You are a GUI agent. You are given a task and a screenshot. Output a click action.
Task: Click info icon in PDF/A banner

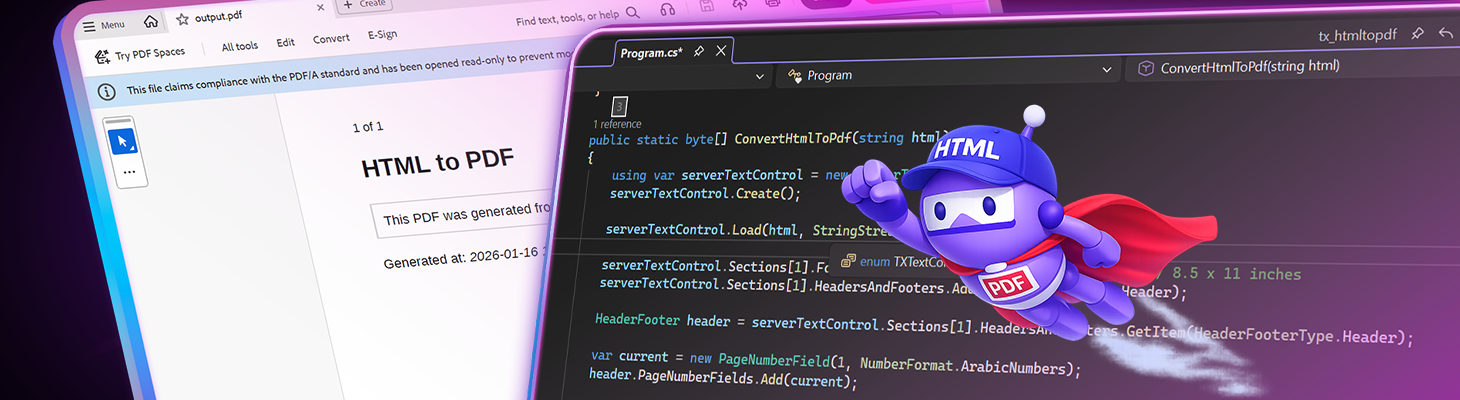(x=106, y=91)
